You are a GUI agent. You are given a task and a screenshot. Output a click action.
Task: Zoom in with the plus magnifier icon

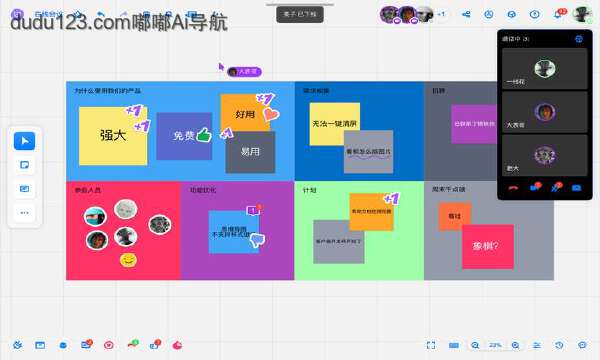pyautogui.click(x=515, y=345)
